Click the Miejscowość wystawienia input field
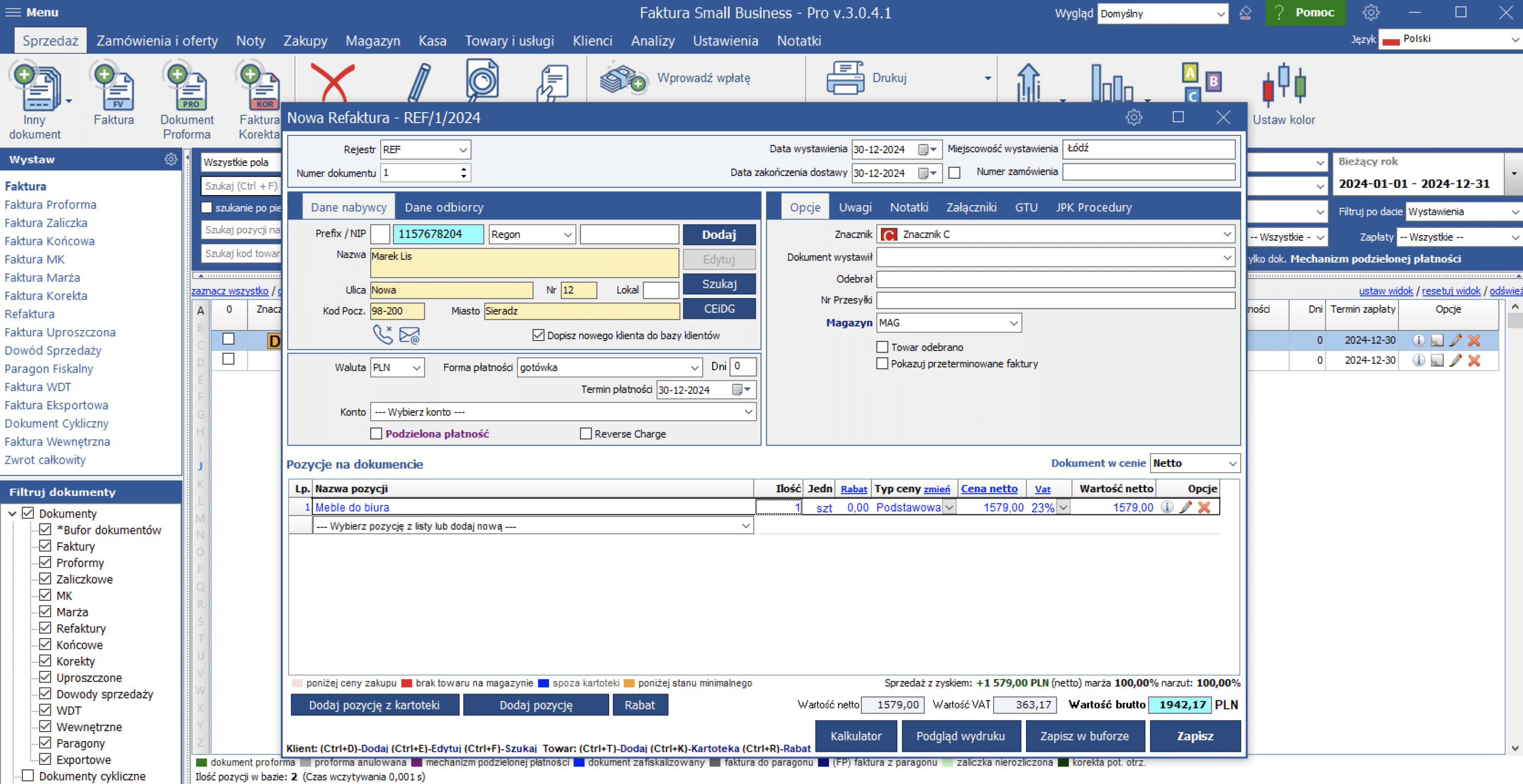1523x784 pixels. 1148,149
